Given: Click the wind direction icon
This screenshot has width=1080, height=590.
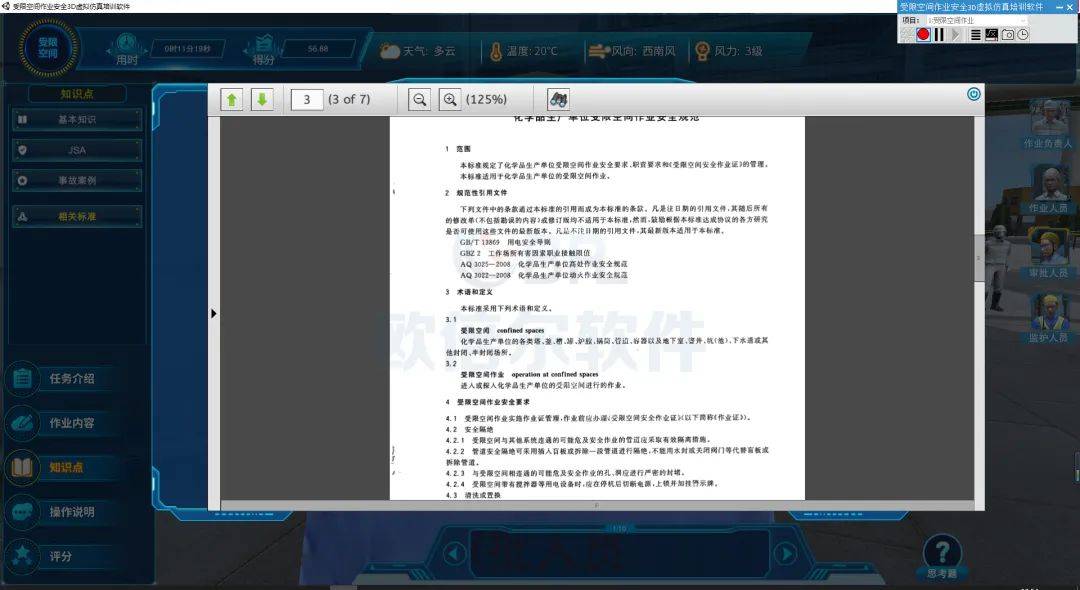Looking at the screenshot, I should [x=599, y=51].
